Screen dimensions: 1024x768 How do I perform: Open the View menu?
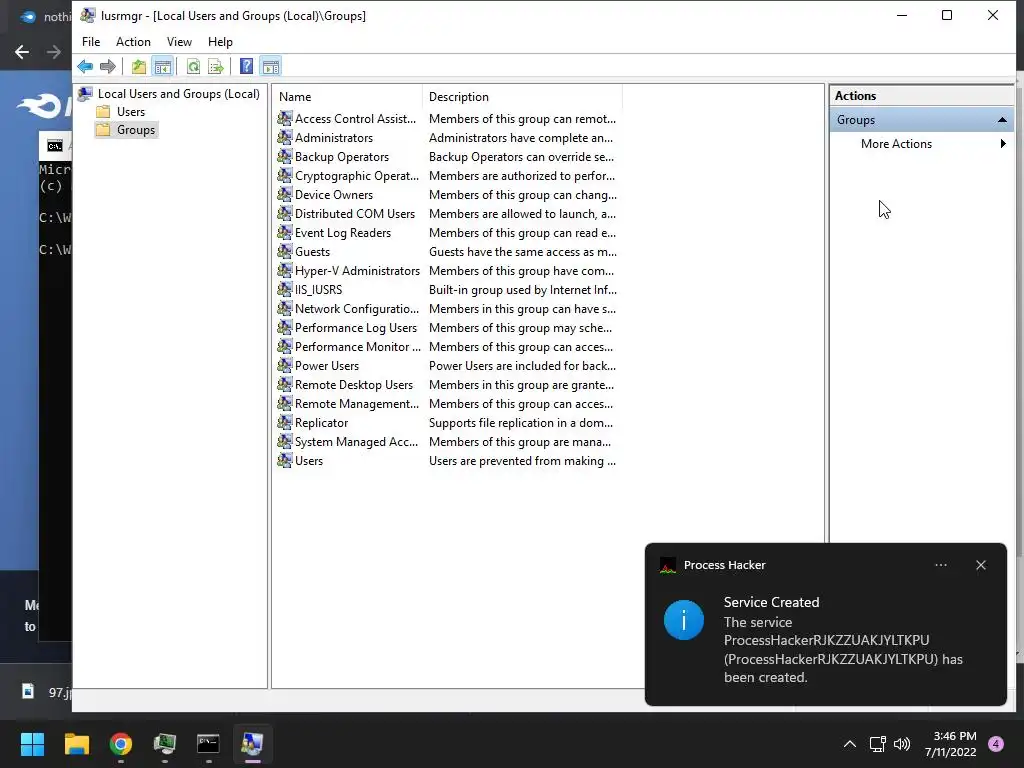[x=179, y=42]
